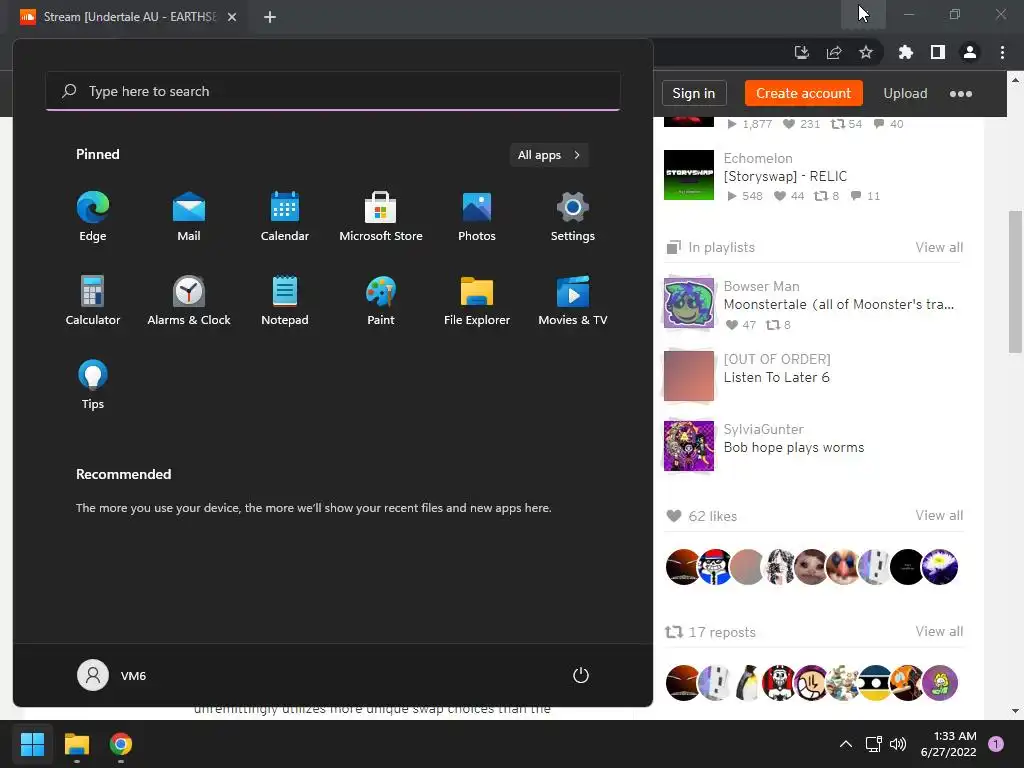Viewport: 1024px width, 768px height.
Task: Click the power button in Start menu
Action: click(581, 675)
